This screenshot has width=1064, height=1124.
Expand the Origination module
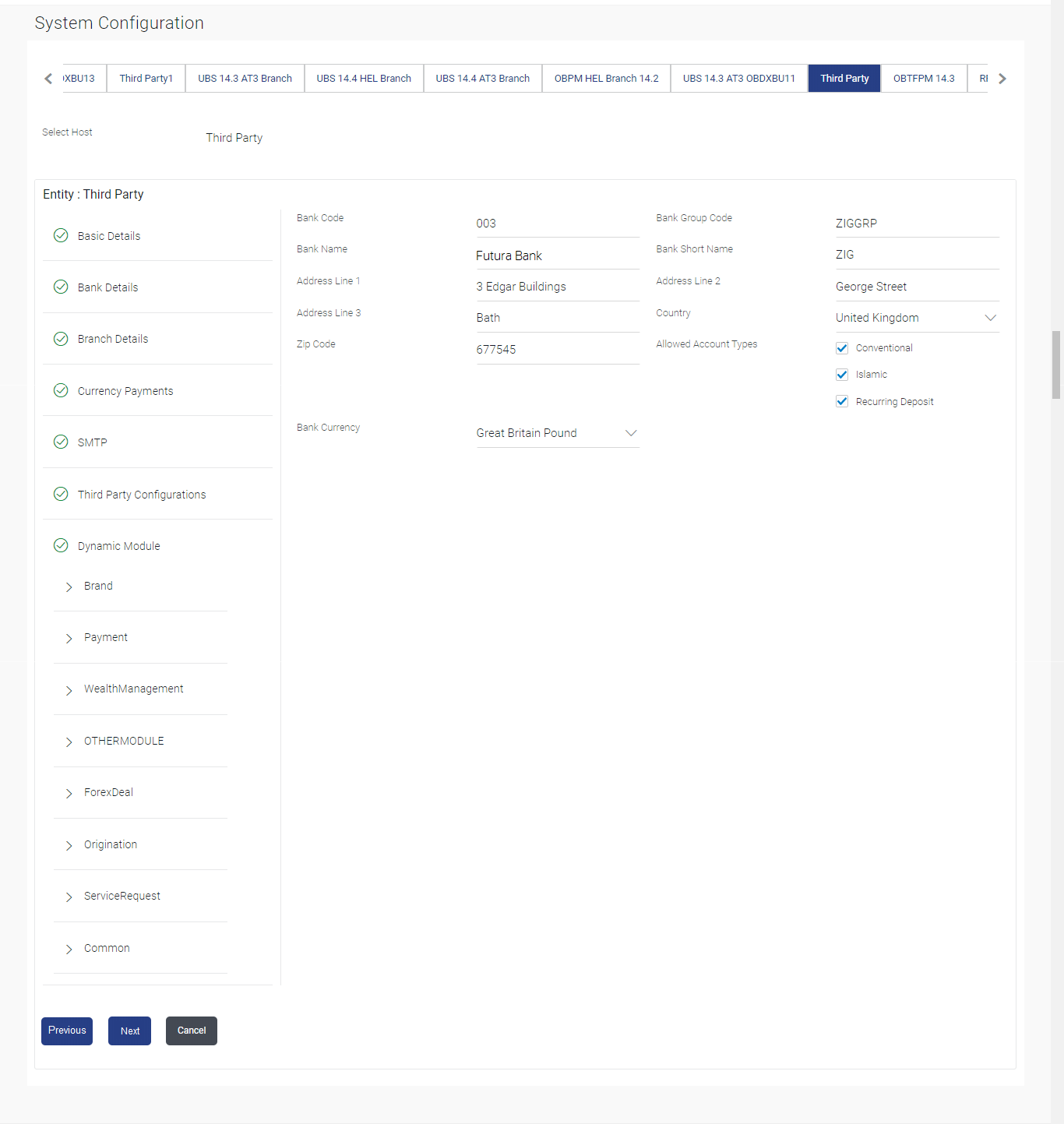[x=69, y=845]
